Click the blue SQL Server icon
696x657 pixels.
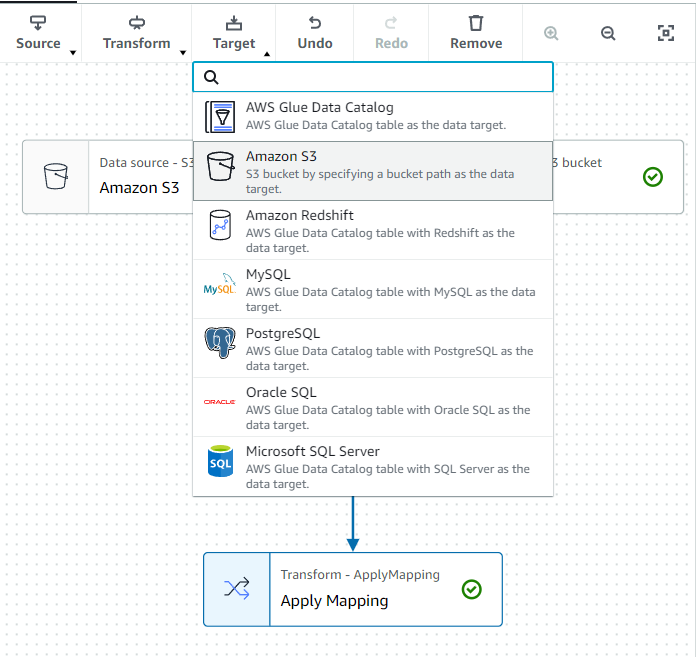pyautogui.click(x=220, y=461)
